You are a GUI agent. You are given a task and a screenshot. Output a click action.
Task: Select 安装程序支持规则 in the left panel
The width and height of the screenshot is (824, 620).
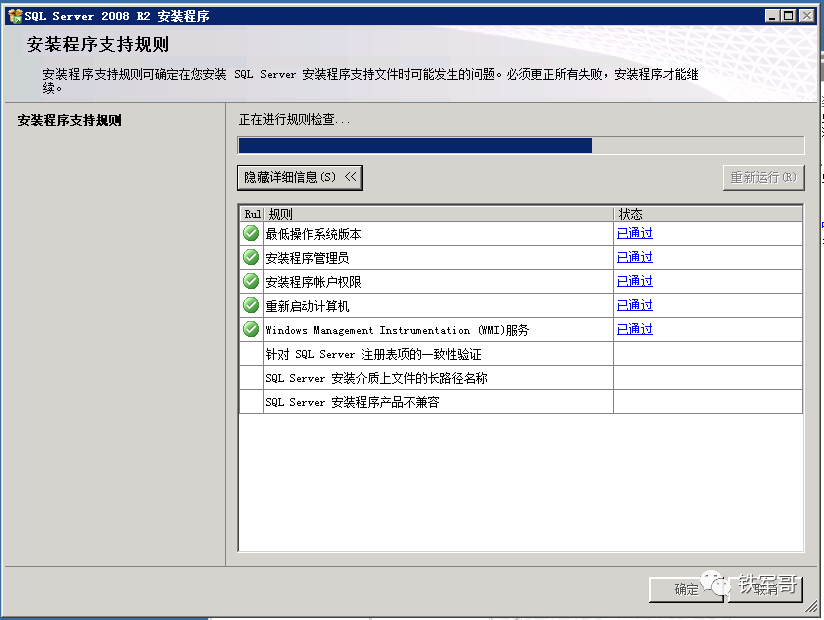pyautogui.click(x=70, y=121)
